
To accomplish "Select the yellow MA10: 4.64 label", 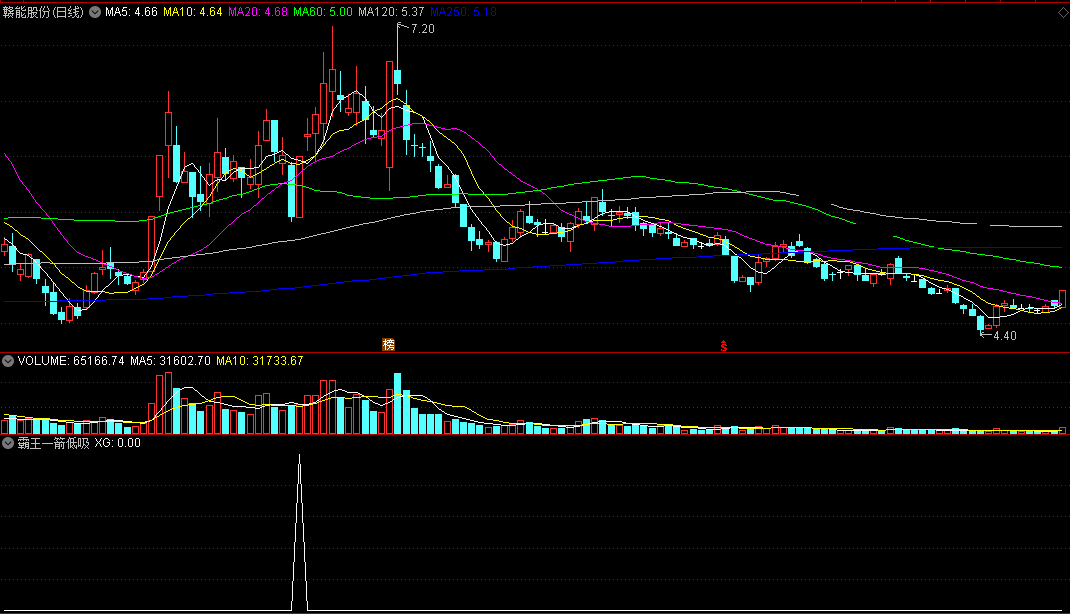I will [x=192, y=12].
